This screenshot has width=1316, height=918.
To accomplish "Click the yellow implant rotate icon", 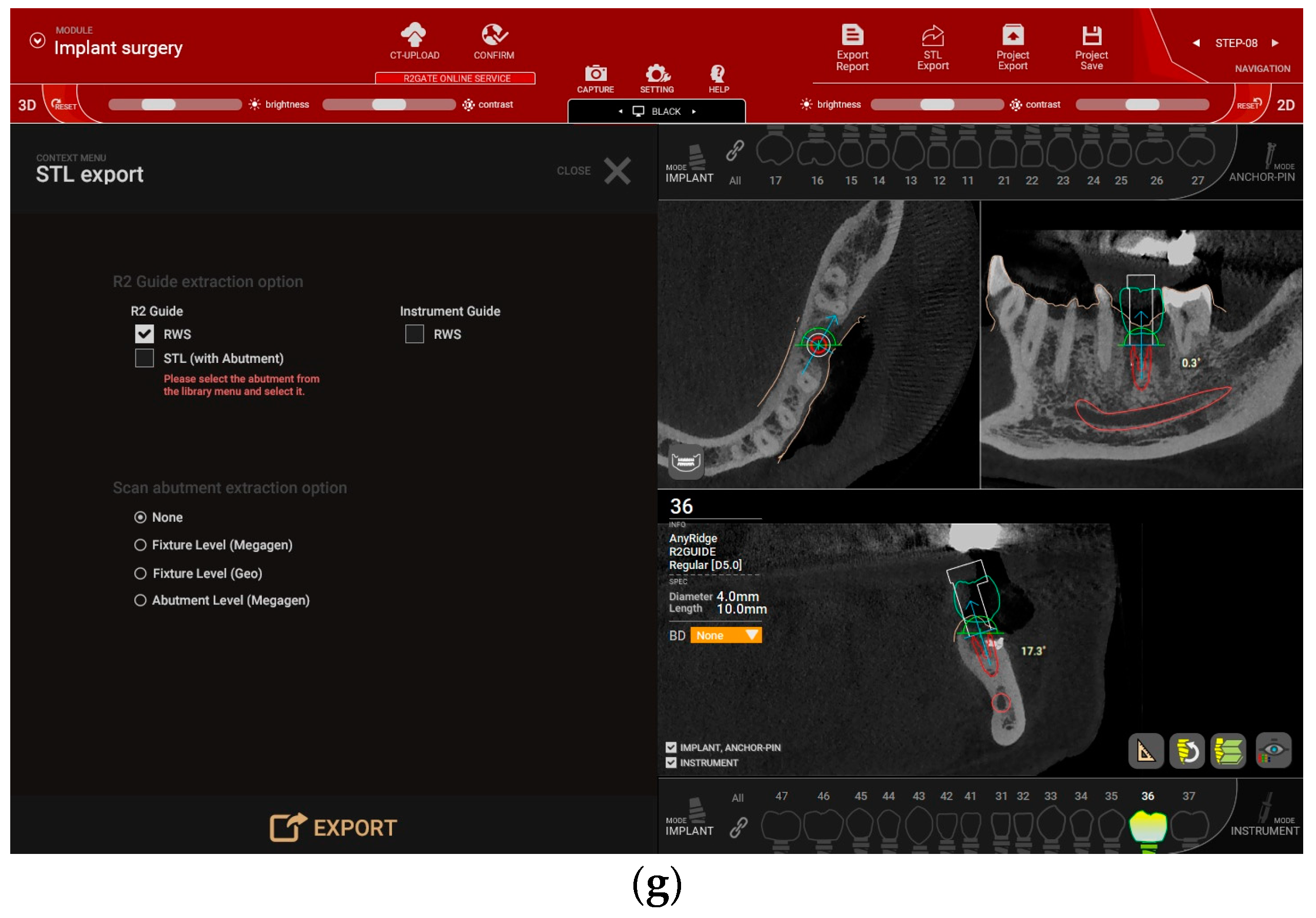I will coord(1187,750).
